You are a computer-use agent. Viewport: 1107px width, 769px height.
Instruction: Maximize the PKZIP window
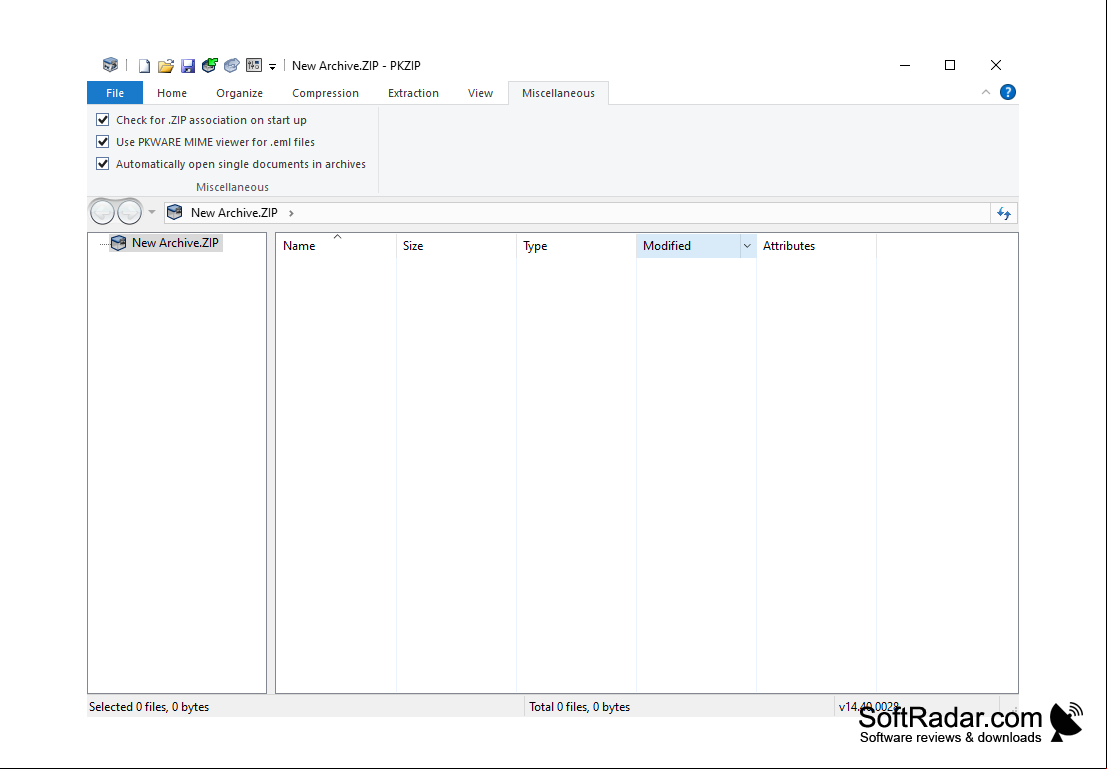(950, 65)
